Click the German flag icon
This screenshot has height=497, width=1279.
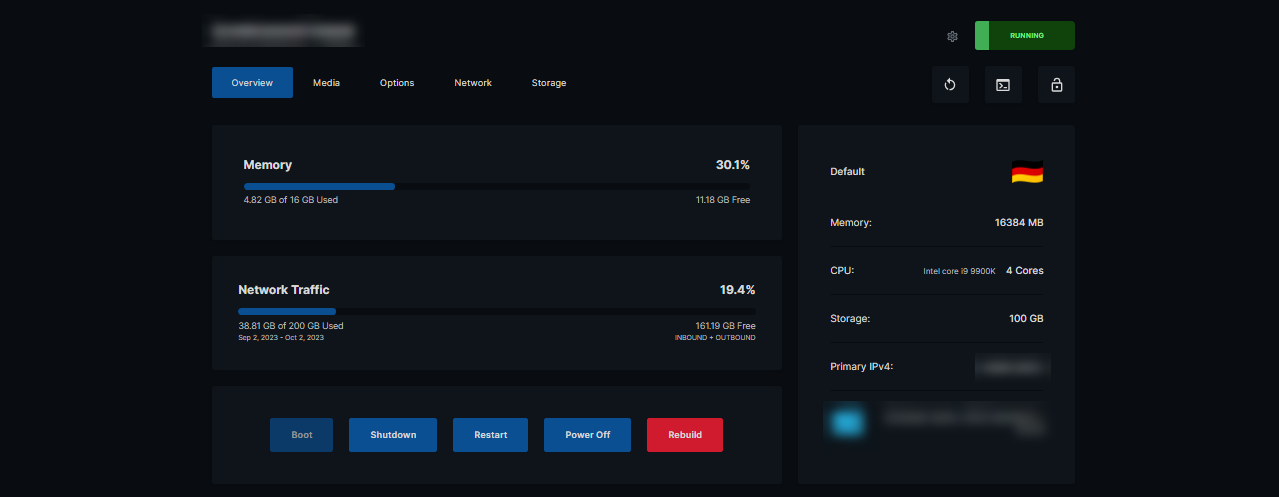pyautogui.click(x=1026, y=172)
